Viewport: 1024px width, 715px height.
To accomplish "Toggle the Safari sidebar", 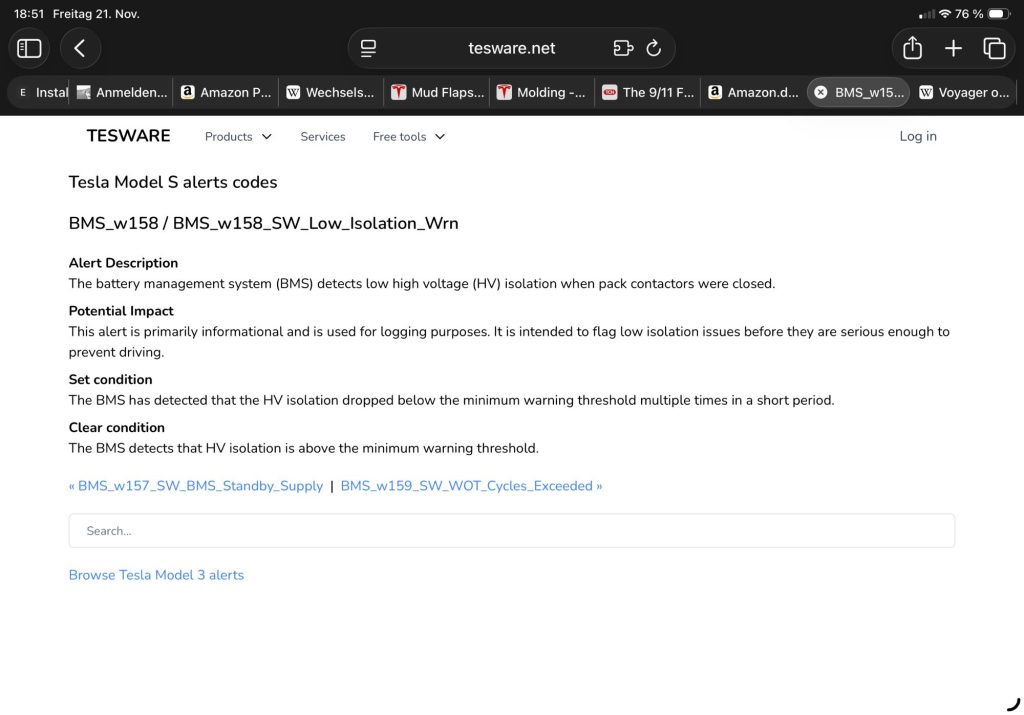I will [29, 48].
